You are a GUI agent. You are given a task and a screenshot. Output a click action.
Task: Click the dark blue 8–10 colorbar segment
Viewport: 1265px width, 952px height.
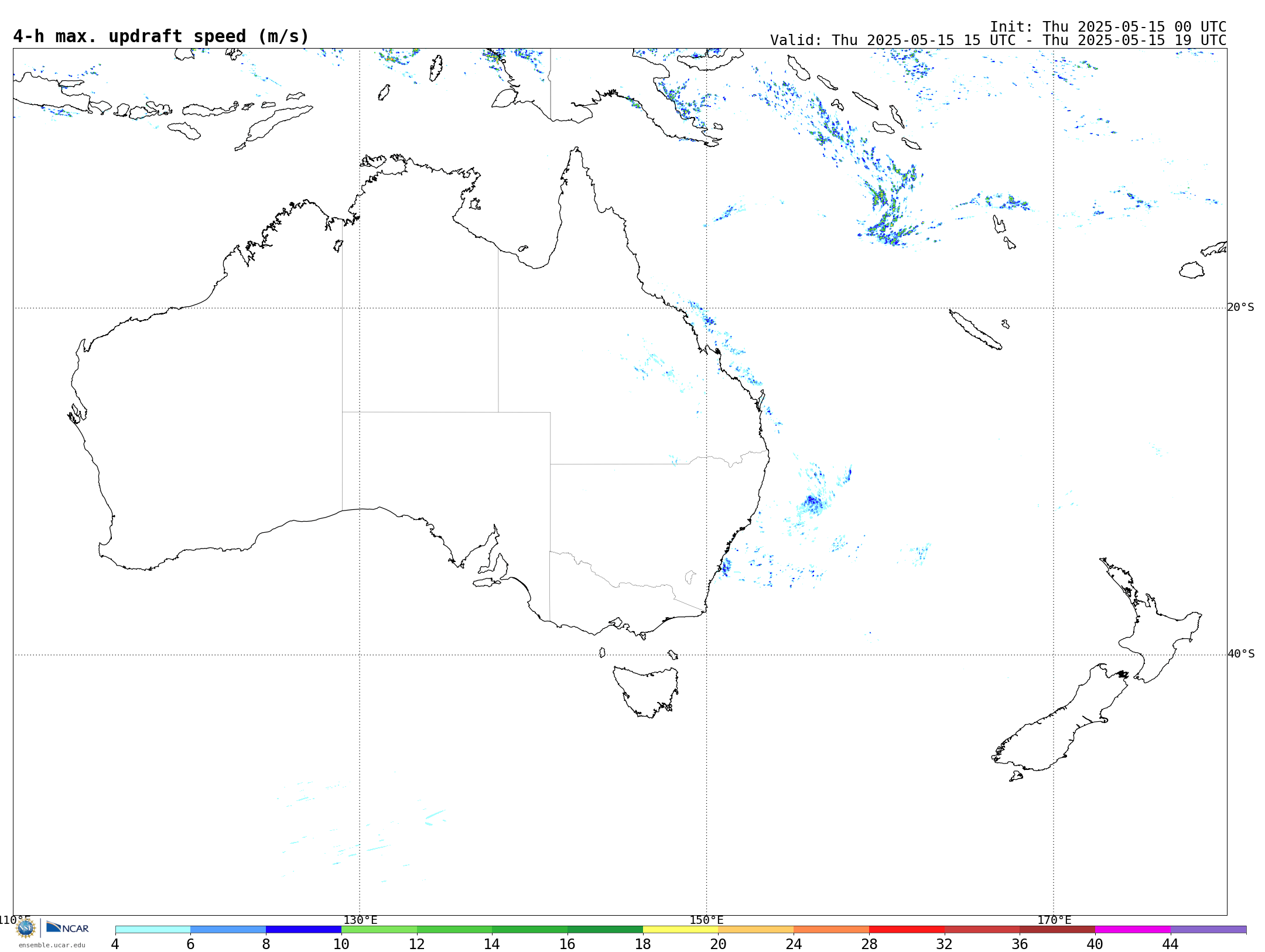pyautogui.click(x=303, y=930)
